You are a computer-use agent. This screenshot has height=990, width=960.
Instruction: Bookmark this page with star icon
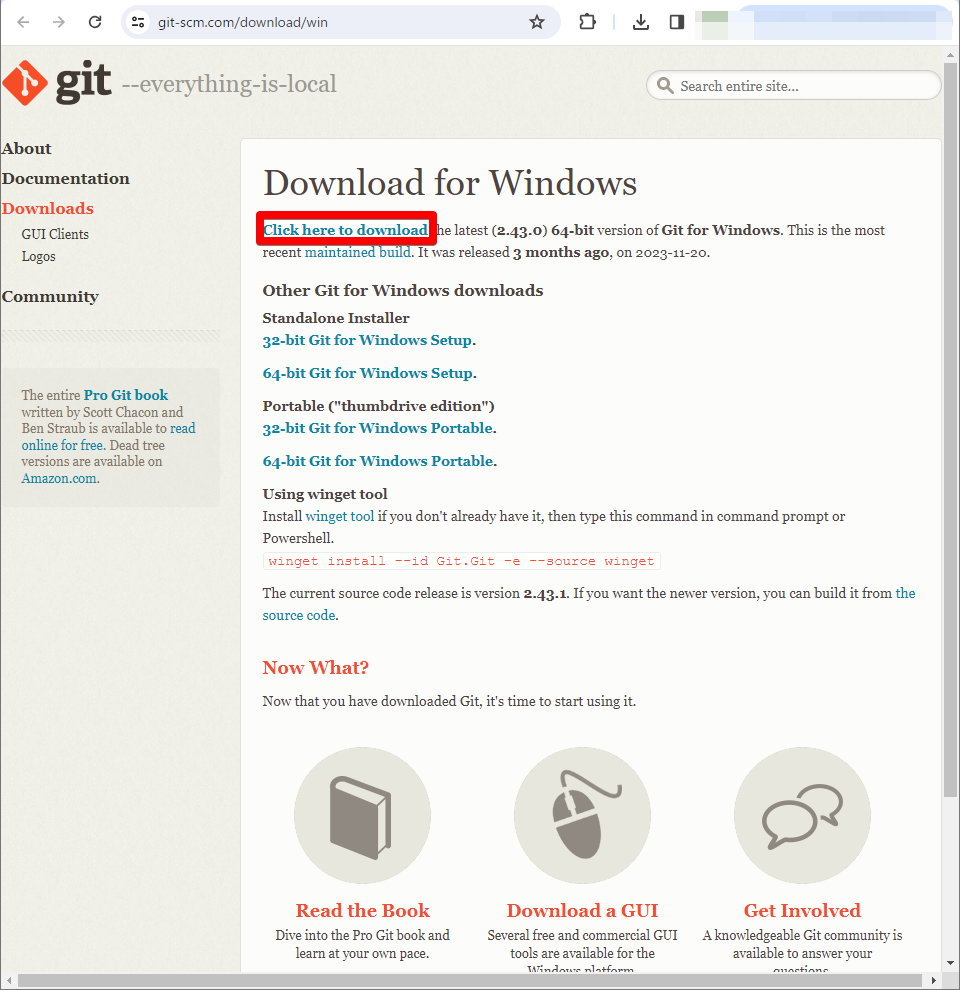tap(537, 22)
